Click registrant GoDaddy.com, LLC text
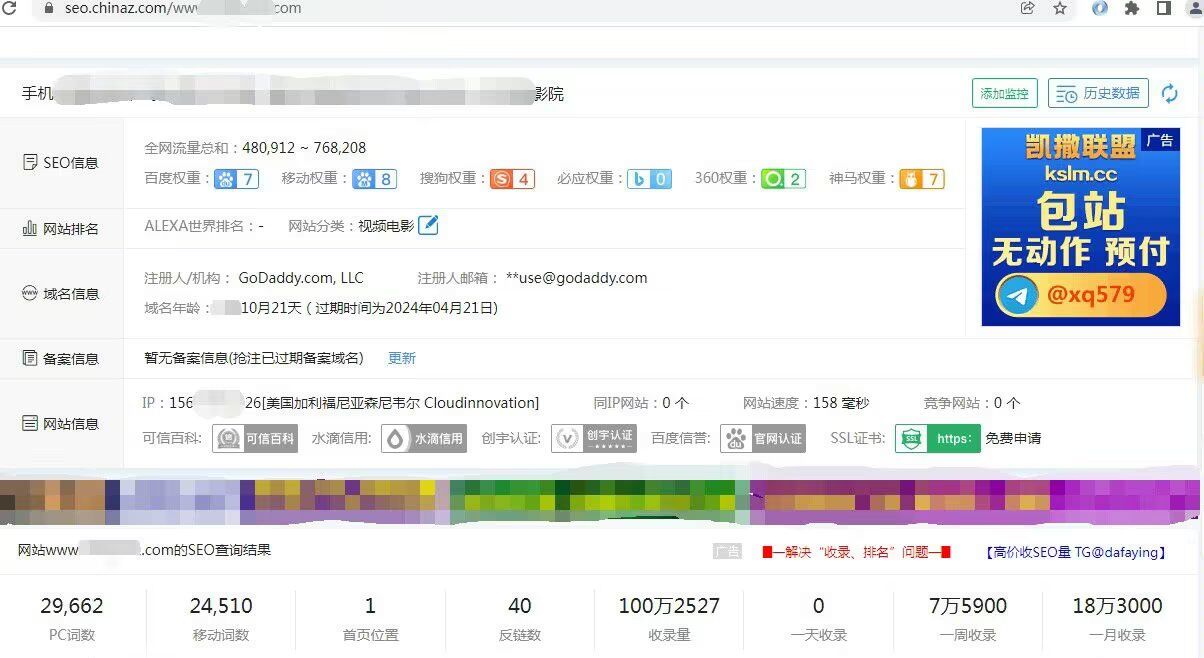This screenshot has width=1204, height=658. [301, 278]
